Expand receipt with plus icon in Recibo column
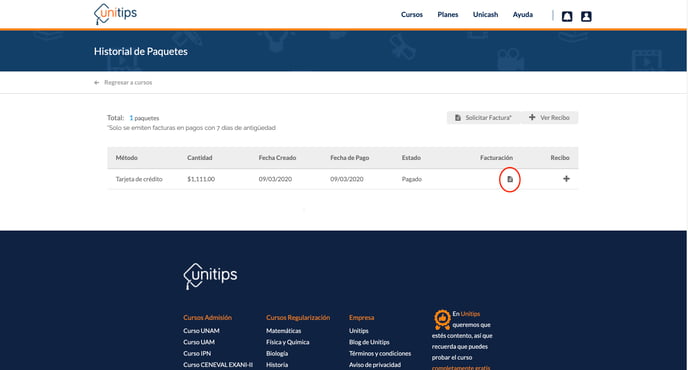 [566, 179]
